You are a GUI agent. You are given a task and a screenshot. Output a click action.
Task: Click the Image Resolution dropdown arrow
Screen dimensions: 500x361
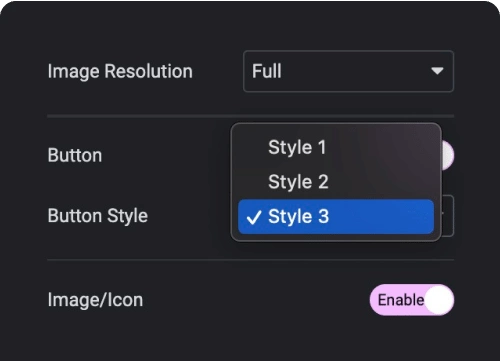[x=437, y=71]
